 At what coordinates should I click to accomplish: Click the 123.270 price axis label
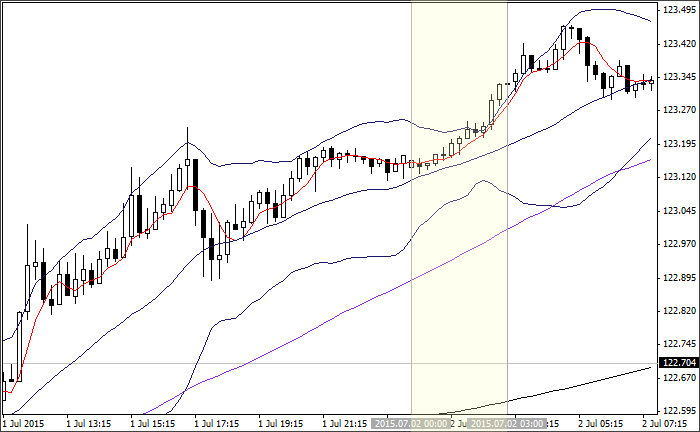coord(679,110)
